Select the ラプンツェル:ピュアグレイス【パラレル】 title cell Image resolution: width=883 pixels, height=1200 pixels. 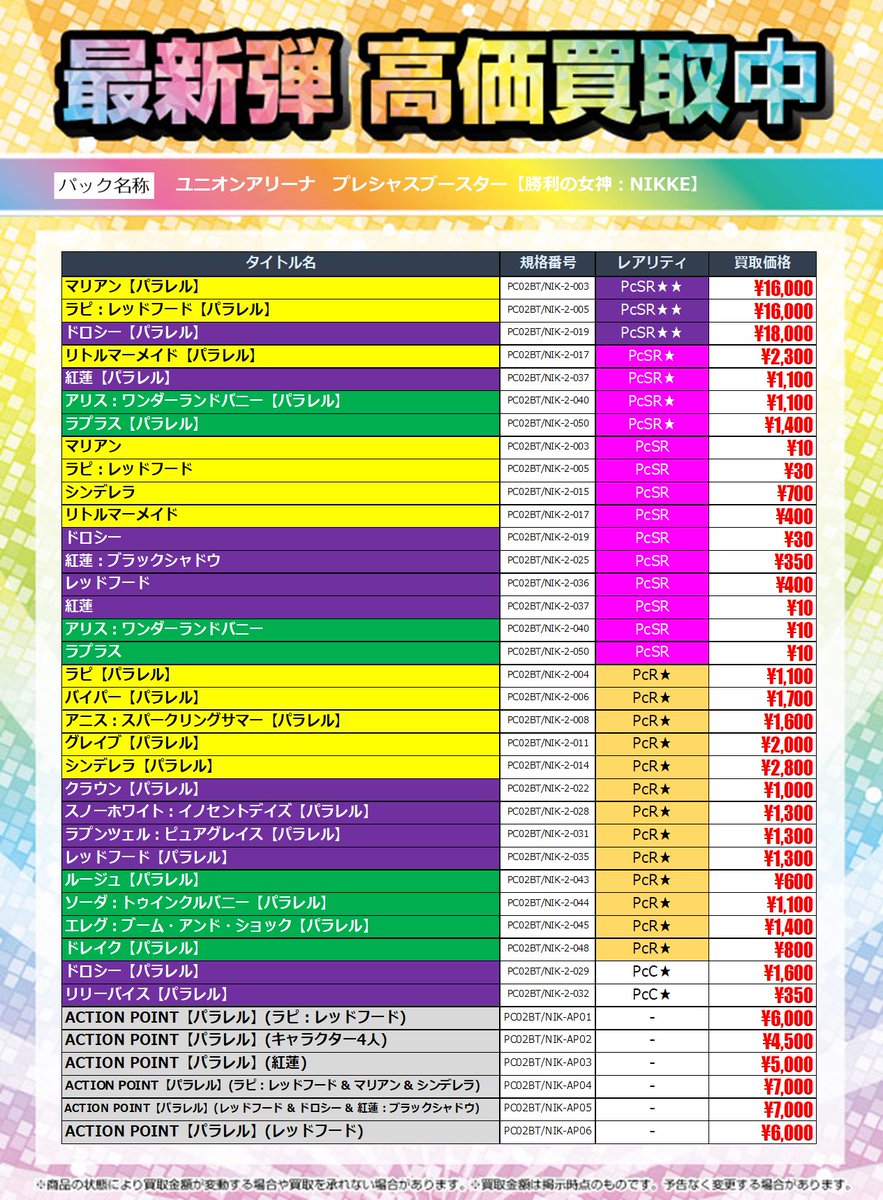click(x=281, y=836)
